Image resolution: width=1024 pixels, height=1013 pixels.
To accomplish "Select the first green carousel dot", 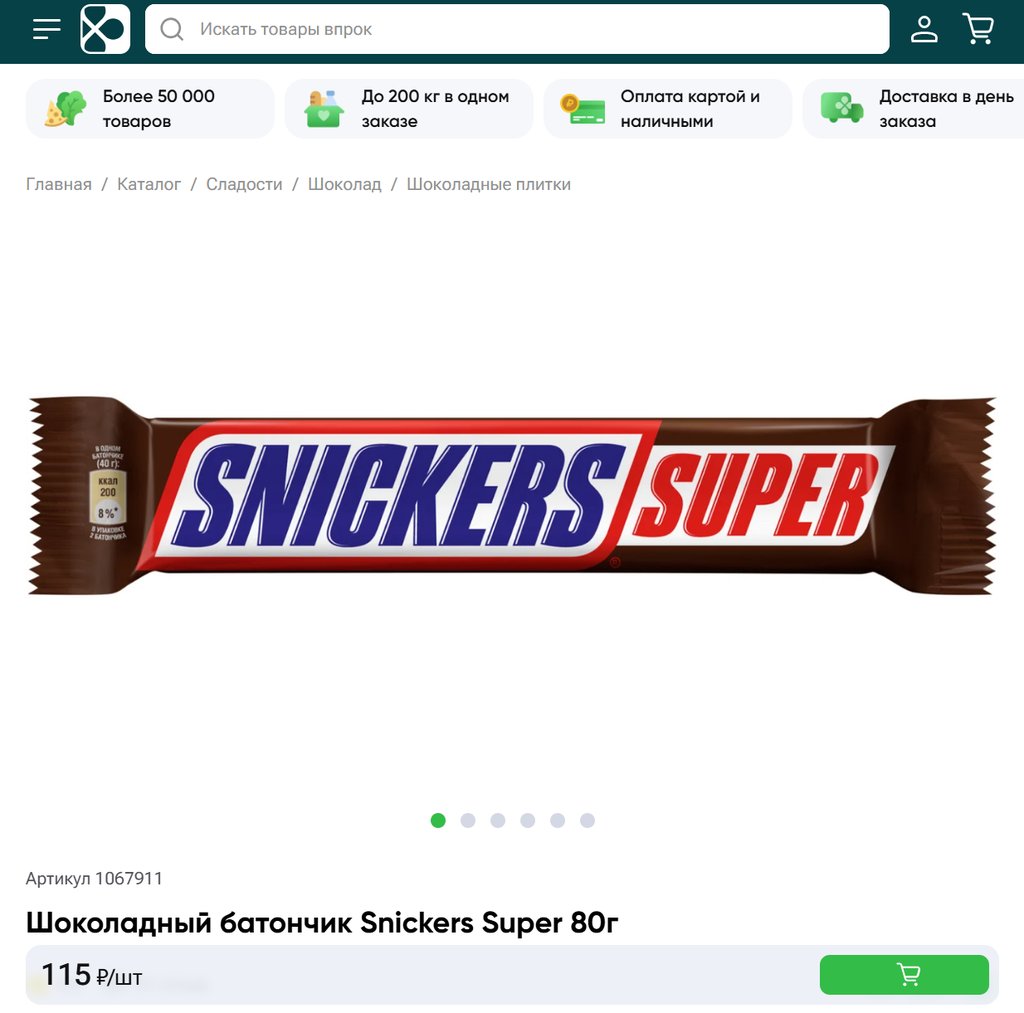I will (438, 820).
